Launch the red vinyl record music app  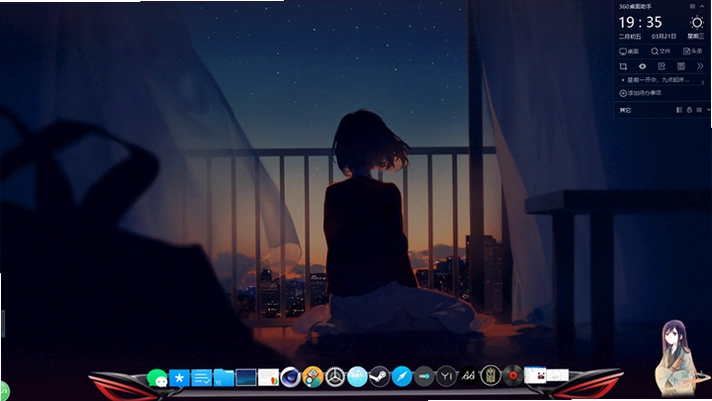pyautogui.click(x=513, y=376)
